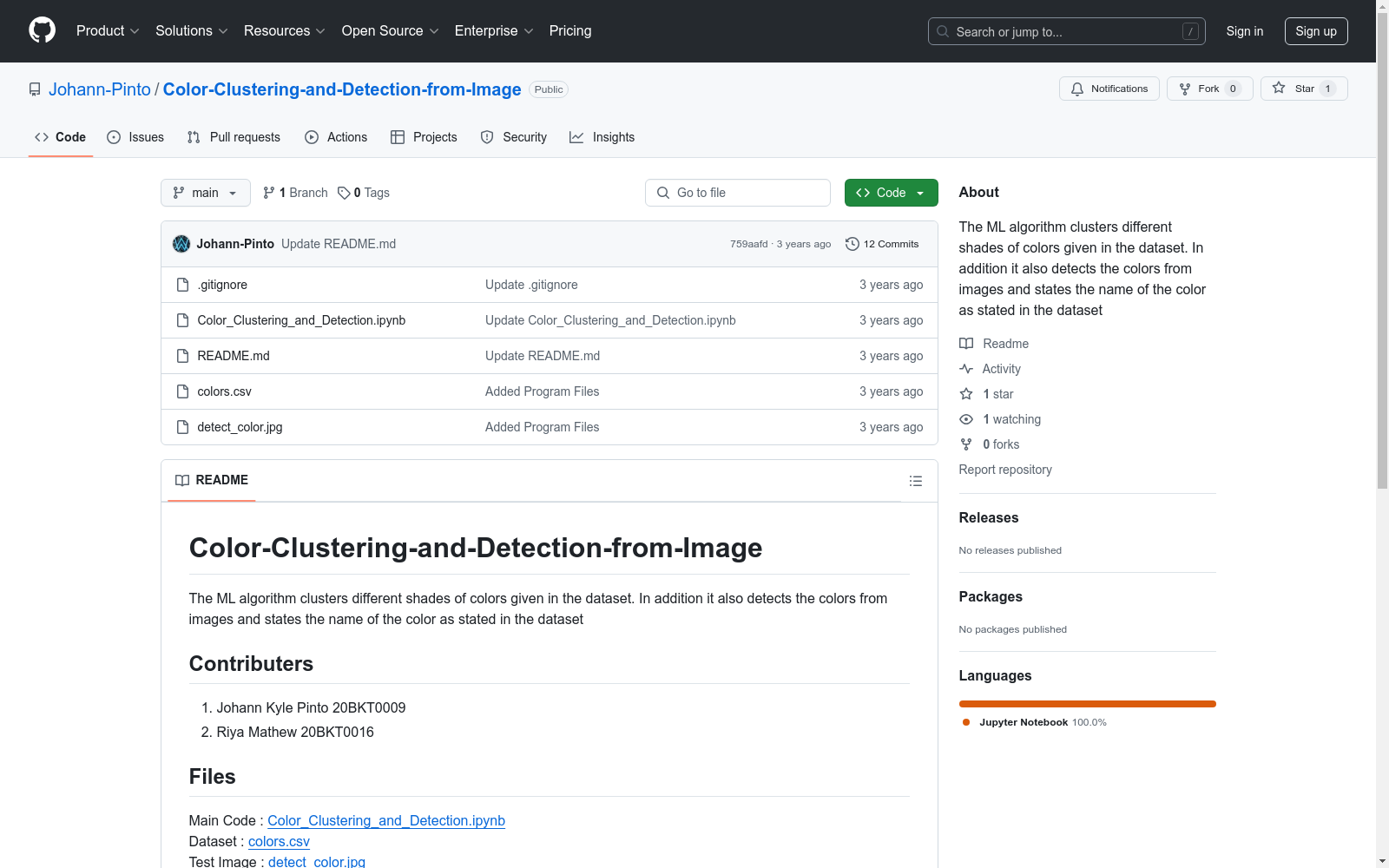Click Johann-Pinto's avatar in commit row

point(181,244)
